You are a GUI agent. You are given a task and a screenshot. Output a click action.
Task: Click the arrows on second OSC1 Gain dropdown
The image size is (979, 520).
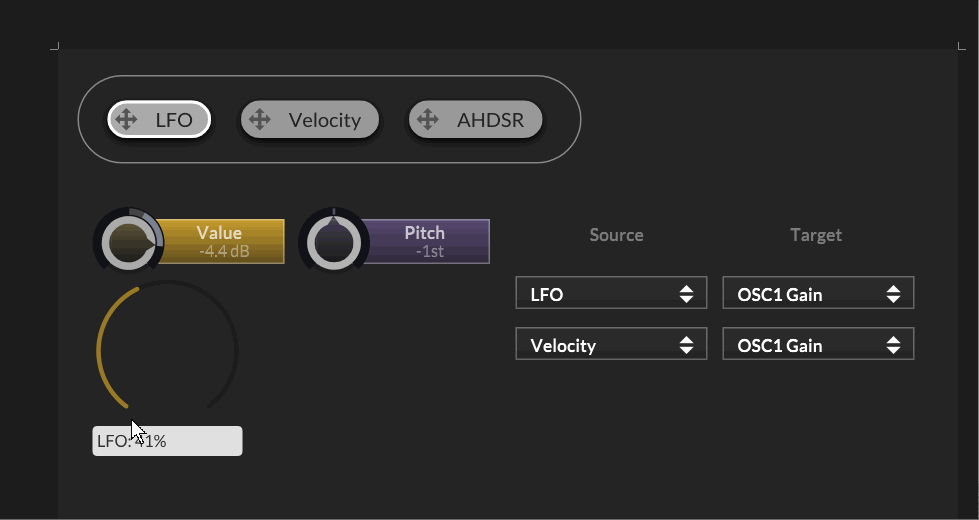click(893, 345)
